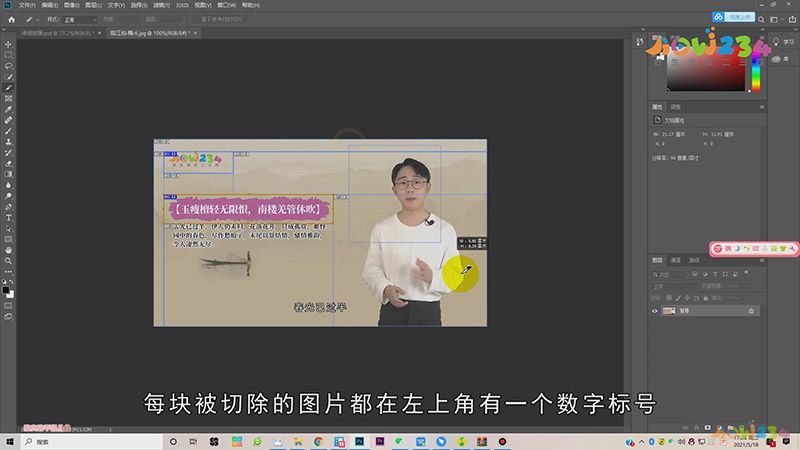Select the Eyedropper tool

tap(8, 109)
